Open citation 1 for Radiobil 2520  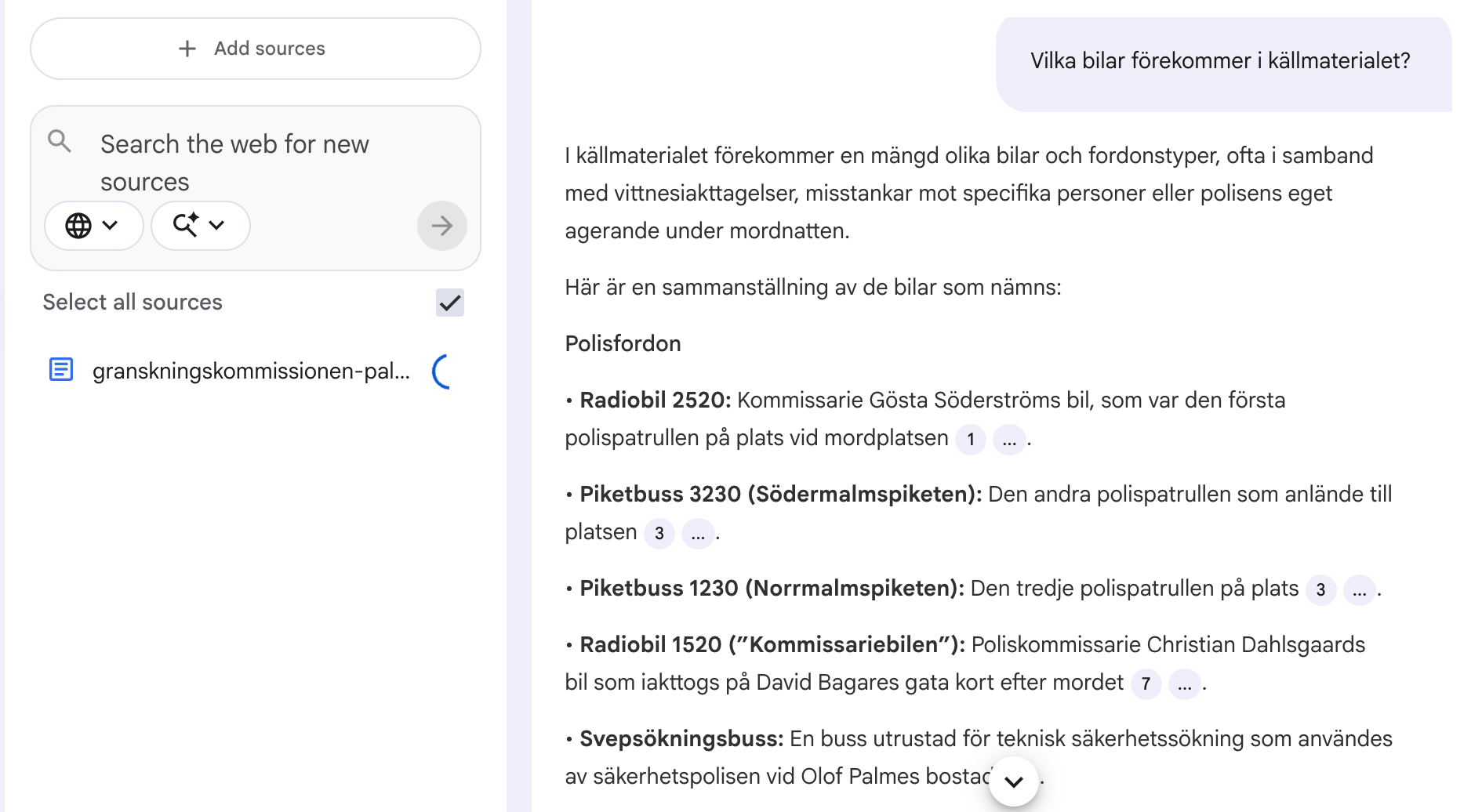(970, 440)
